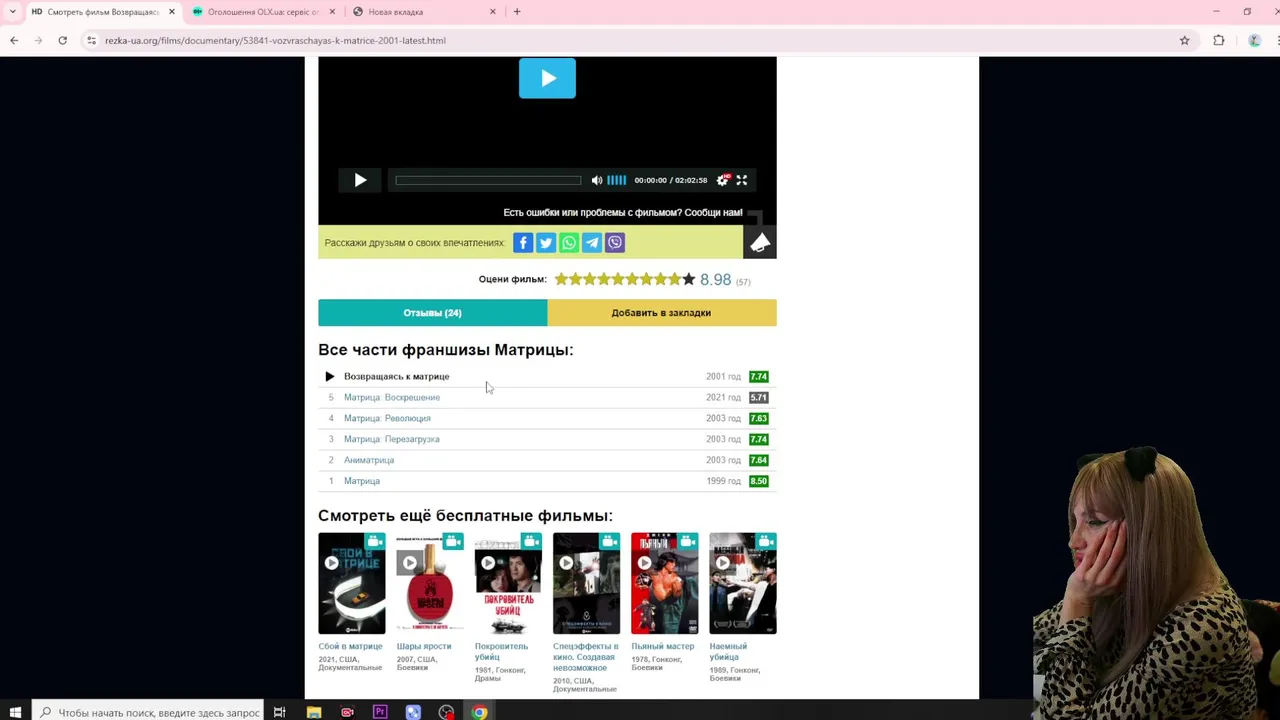1280x720 pixels.
Task: Open 'Матрица: Перезагрузка' link
Action: 391,439
